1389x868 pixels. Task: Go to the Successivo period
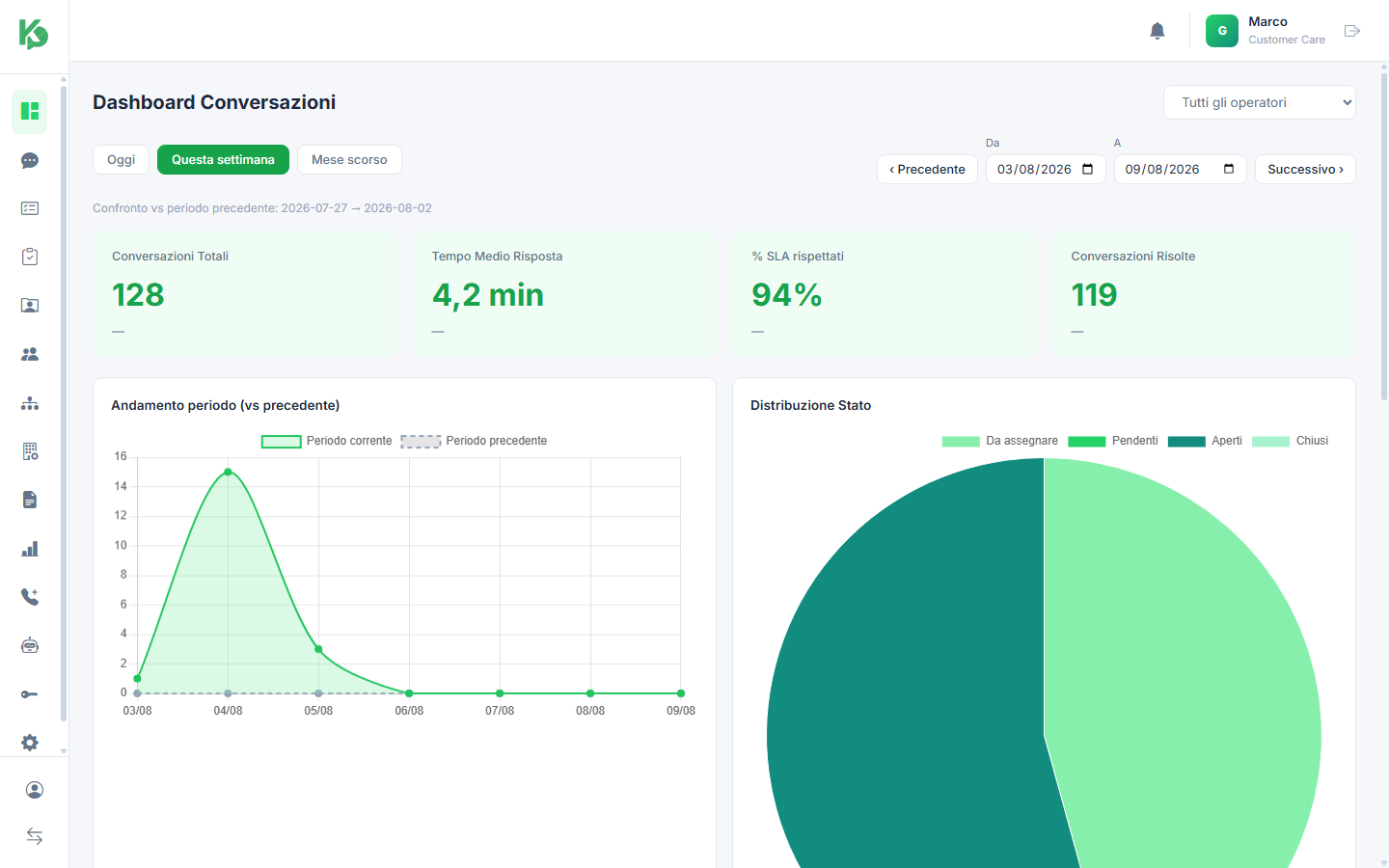(x=1305, y=169)
